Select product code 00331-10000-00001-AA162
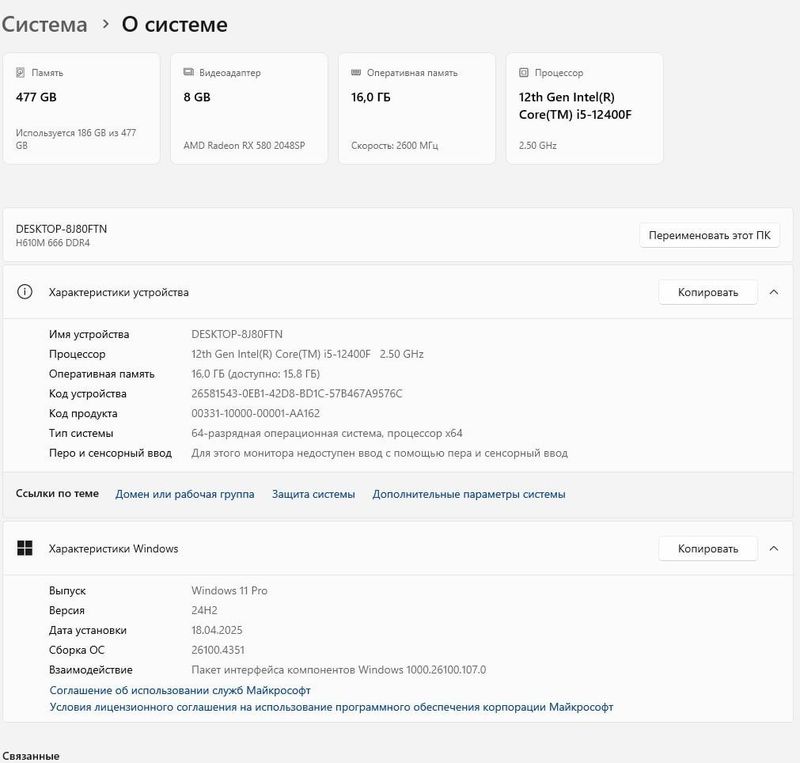 256,413
